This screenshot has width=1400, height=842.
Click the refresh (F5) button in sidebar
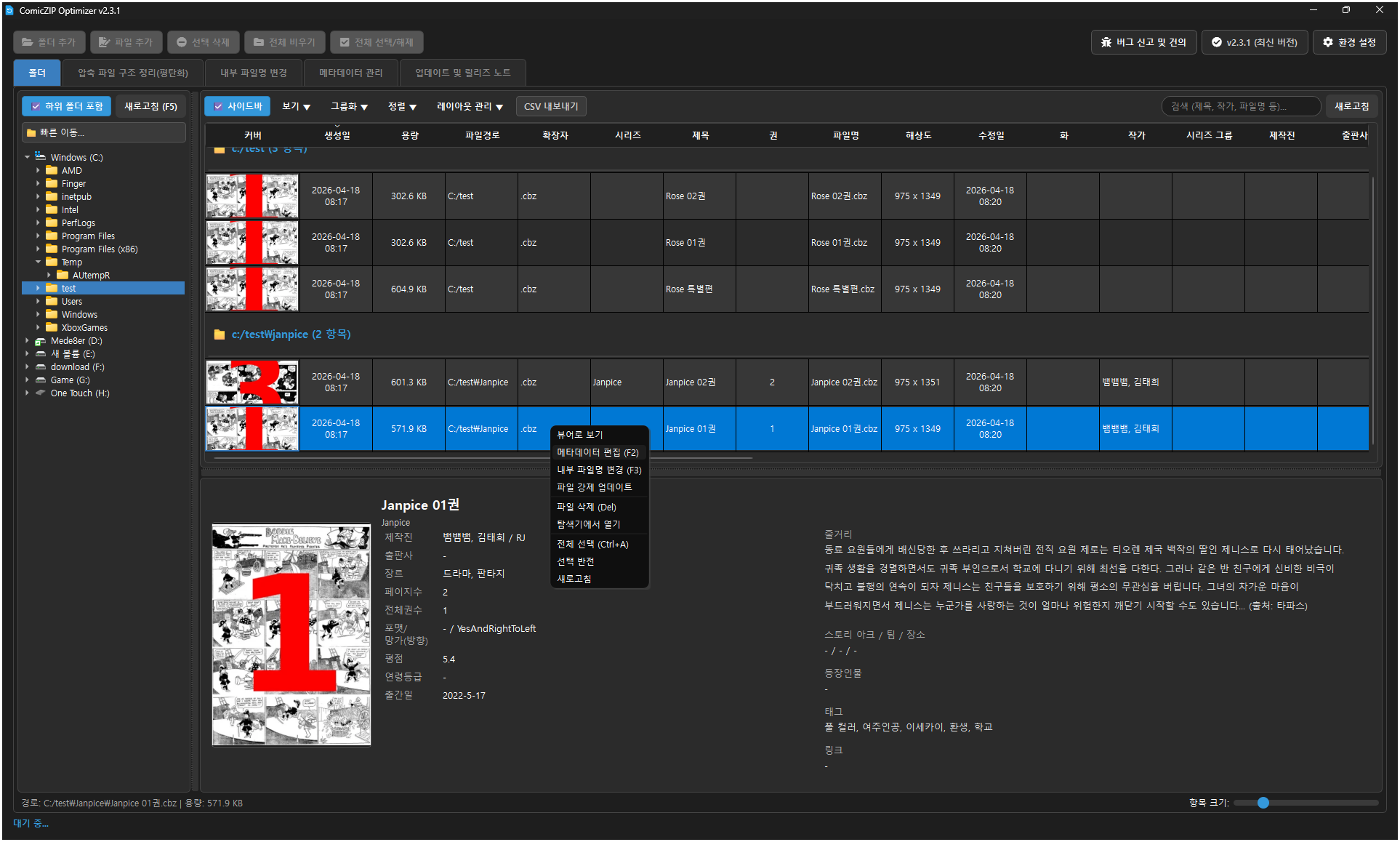point(150,106)
